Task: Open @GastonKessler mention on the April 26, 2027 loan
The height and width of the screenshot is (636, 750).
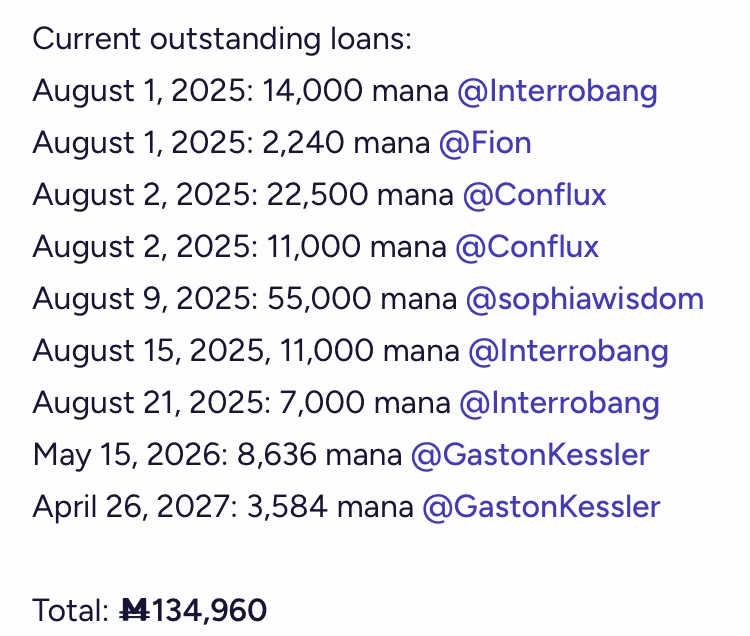Action: click(x=541, y=507)
